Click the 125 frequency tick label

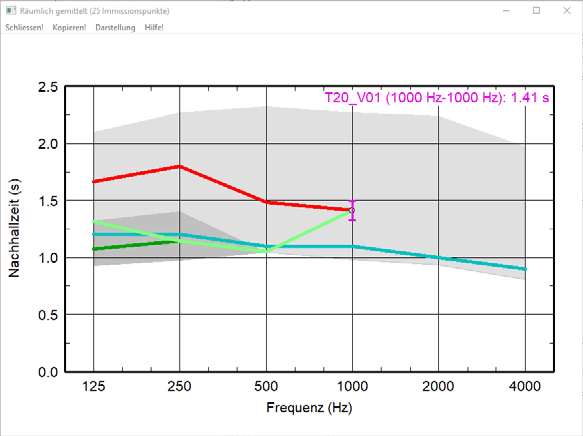[93, 387]
